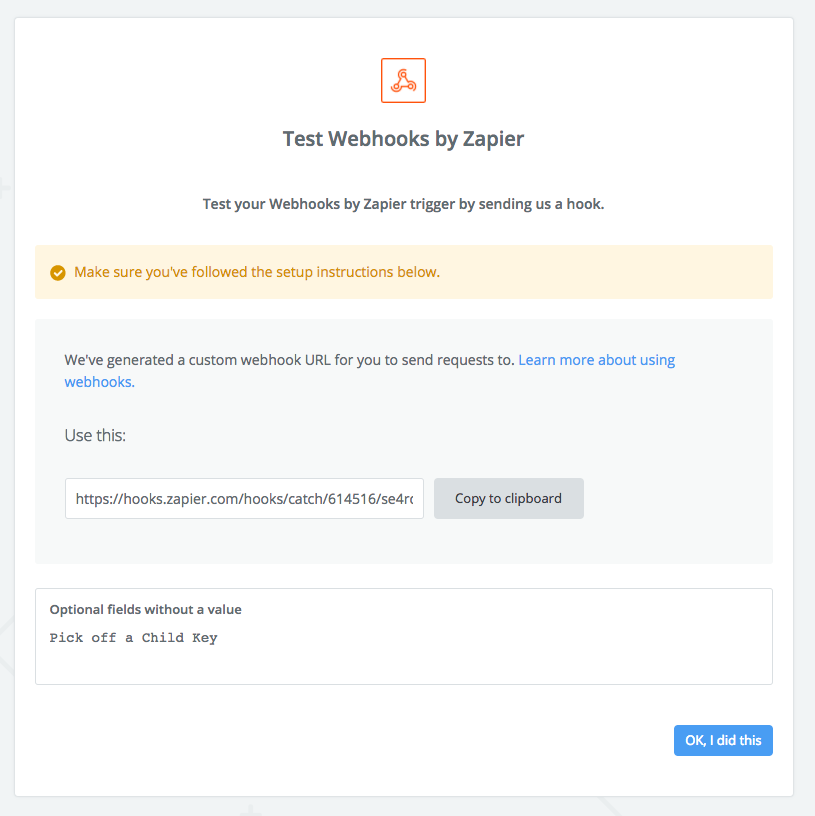Click the Copy to clipboard button
The image size is (815, 816).
click(x=508, y=498)
